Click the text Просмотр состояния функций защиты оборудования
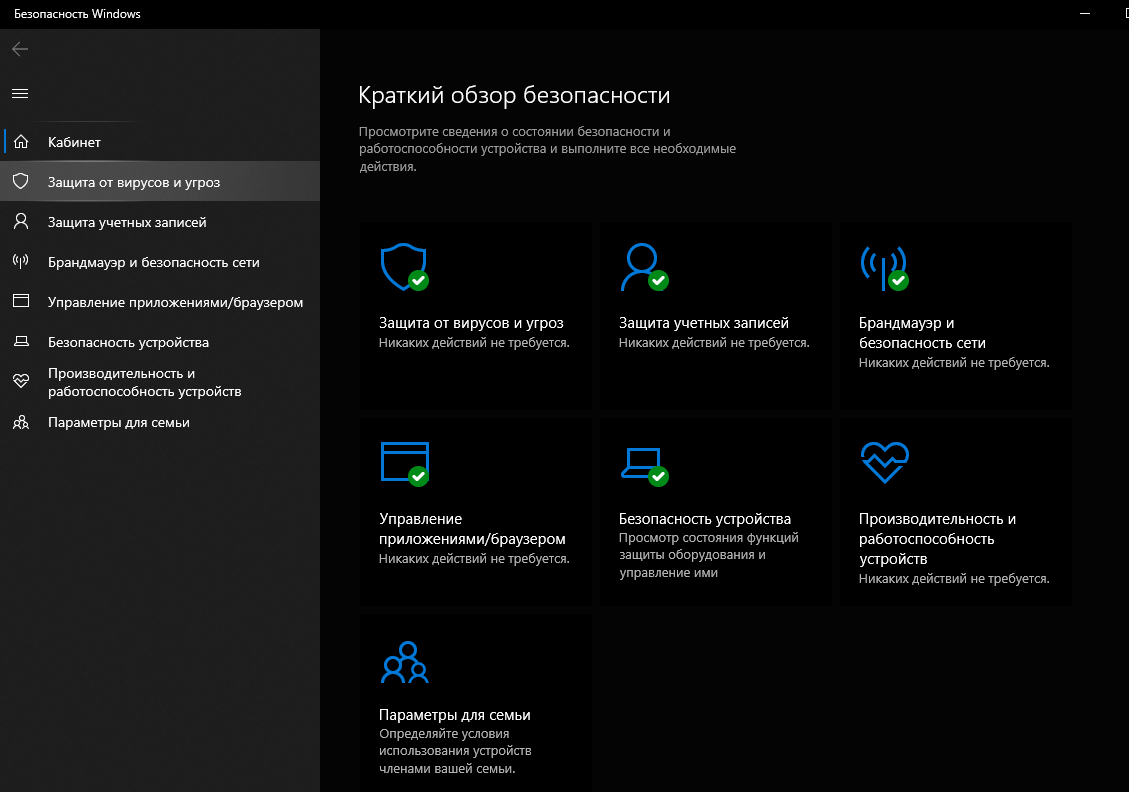 [709, 555]
